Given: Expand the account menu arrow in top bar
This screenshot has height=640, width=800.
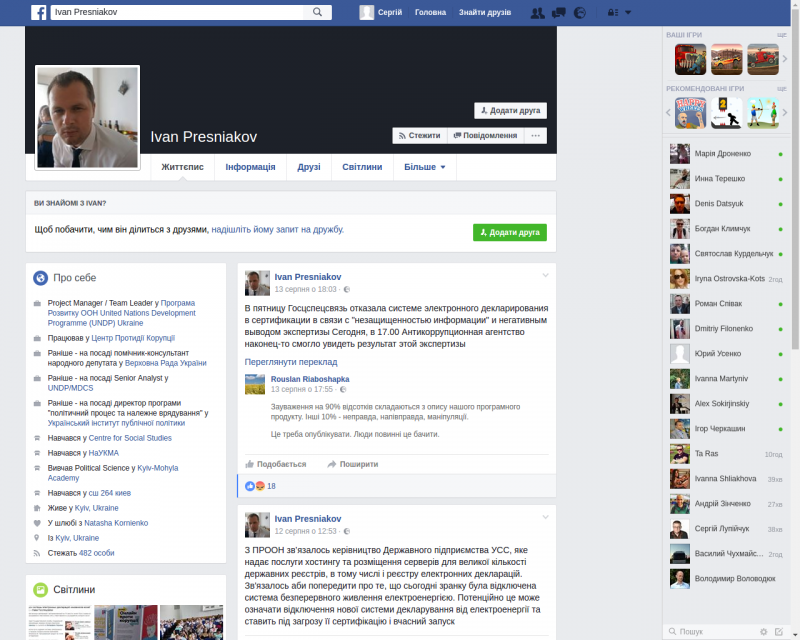Looking at the screenshot, I should [628, 12].
